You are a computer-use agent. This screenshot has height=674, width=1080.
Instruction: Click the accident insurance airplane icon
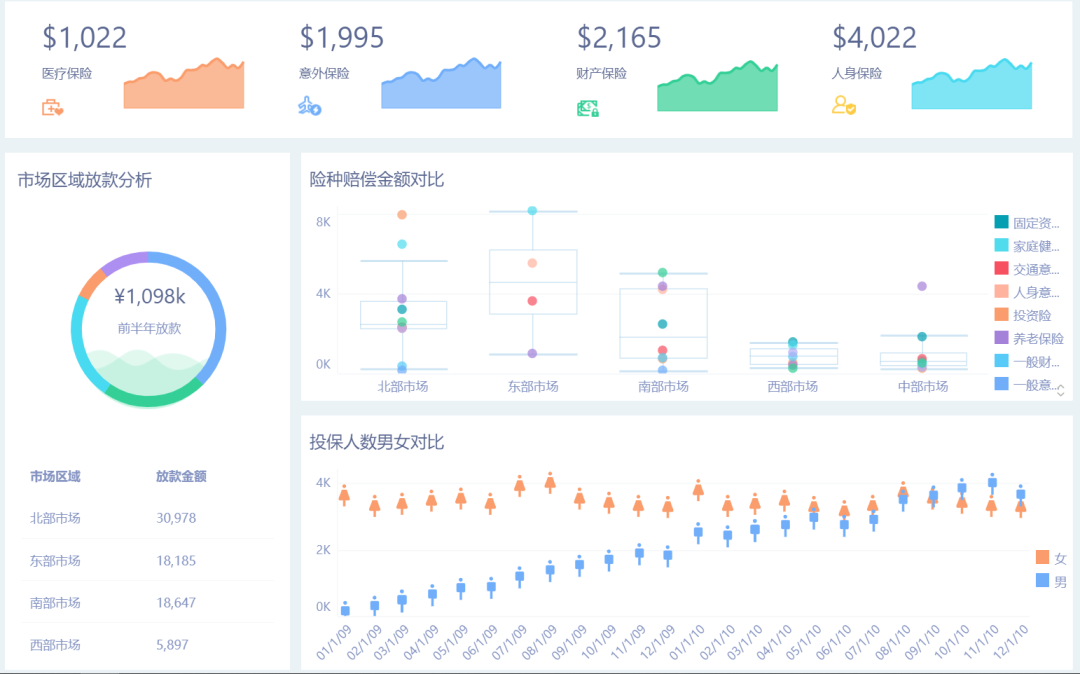(x=309, y=106)
